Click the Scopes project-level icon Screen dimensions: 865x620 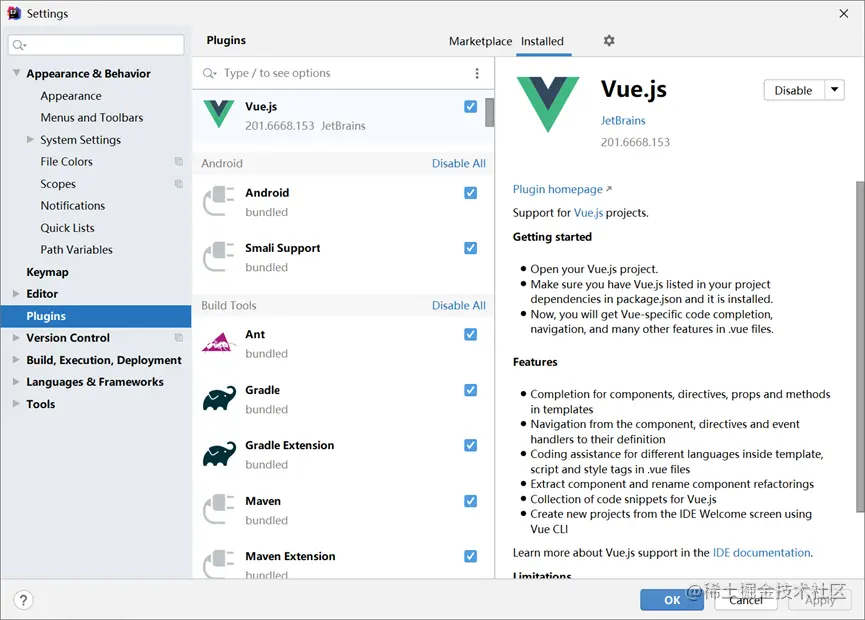tap(179, 183)
